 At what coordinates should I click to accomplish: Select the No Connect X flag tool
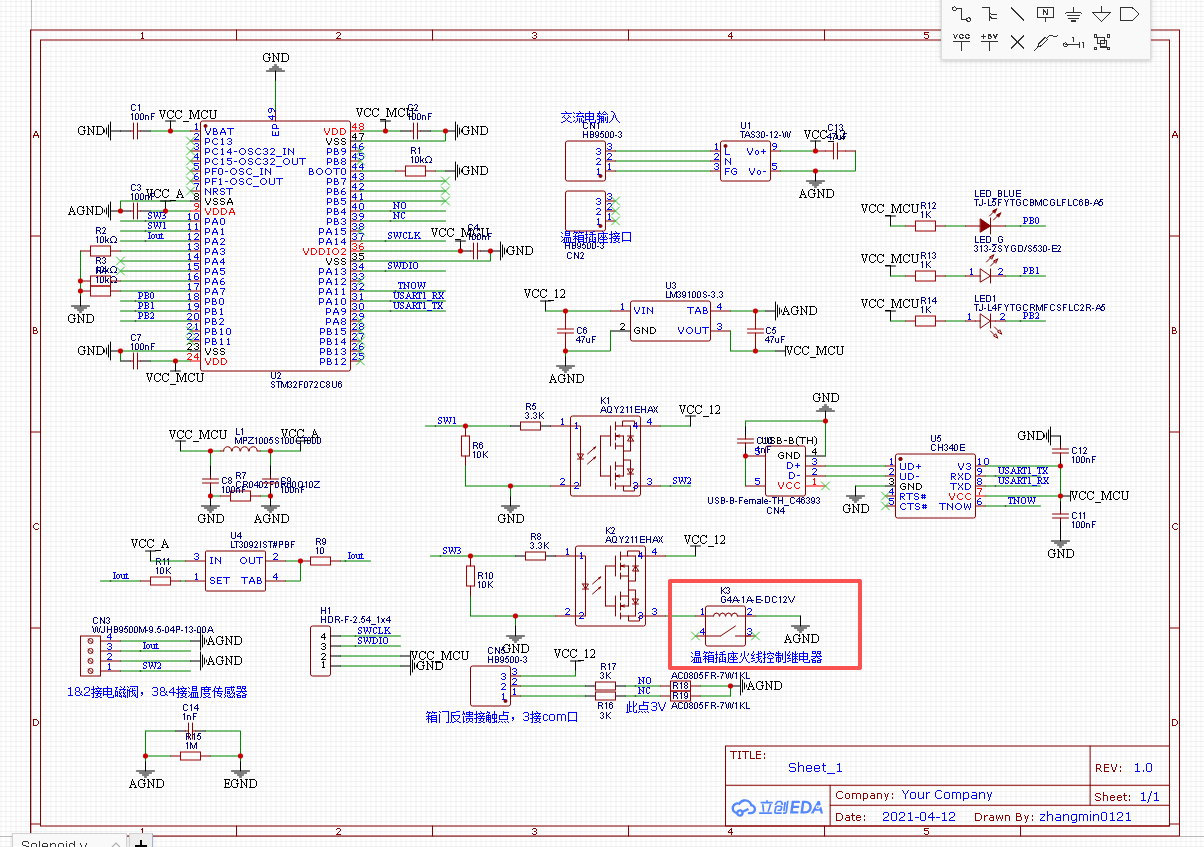(x=1017, y=42)
